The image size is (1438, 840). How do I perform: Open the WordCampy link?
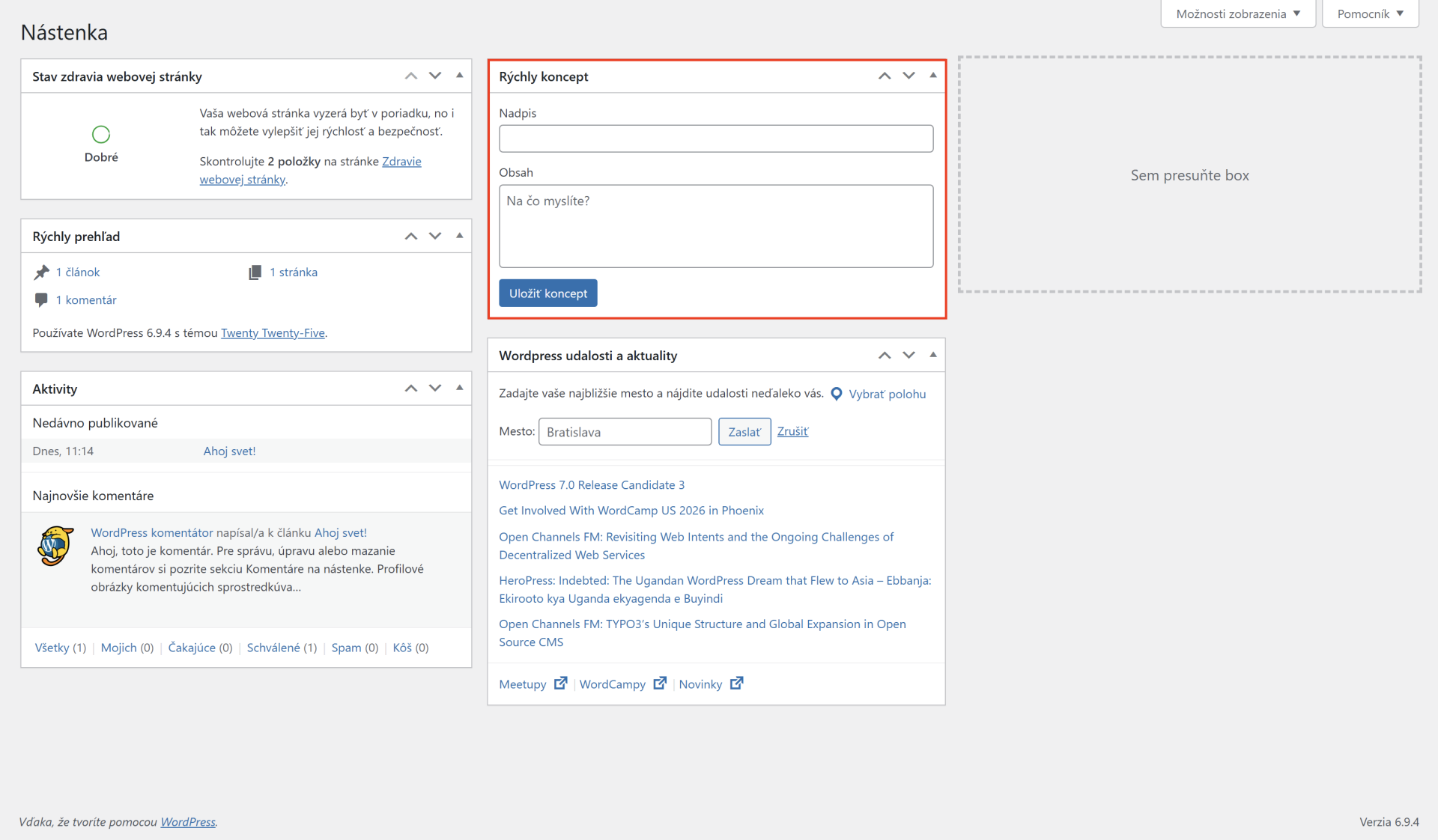[613, 684]
